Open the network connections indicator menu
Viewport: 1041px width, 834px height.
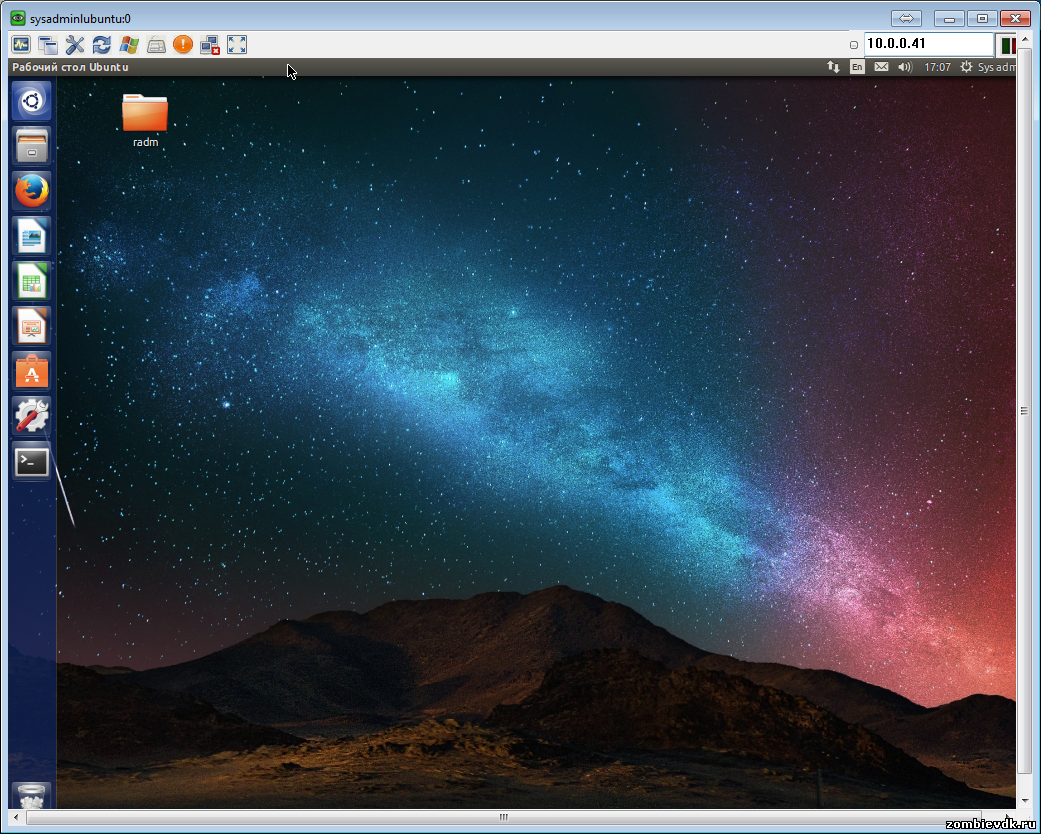point(833,67)
